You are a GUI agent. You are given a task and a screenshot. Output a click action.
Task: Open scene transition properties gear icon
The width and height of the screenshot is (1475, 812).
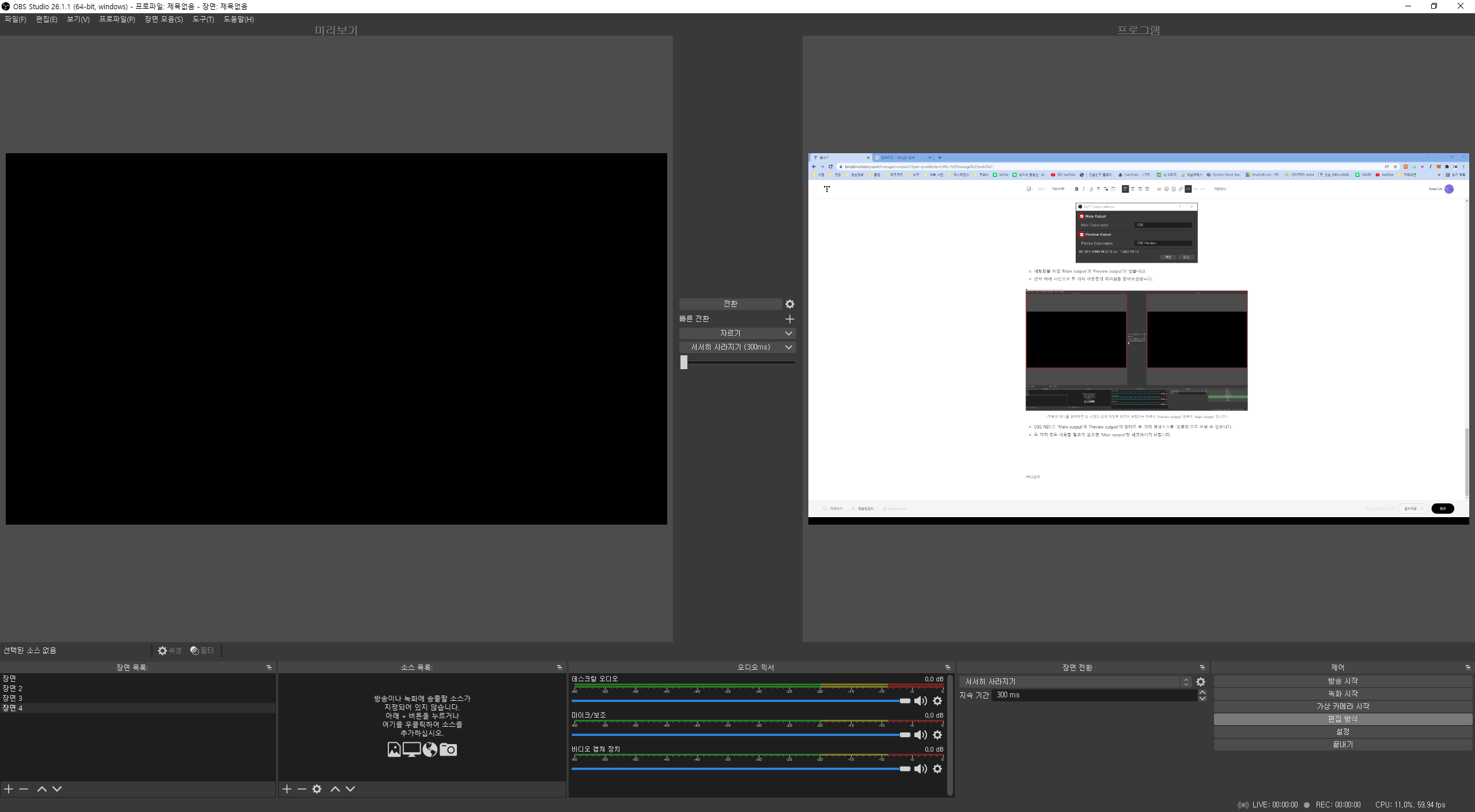click(1201, 682)
